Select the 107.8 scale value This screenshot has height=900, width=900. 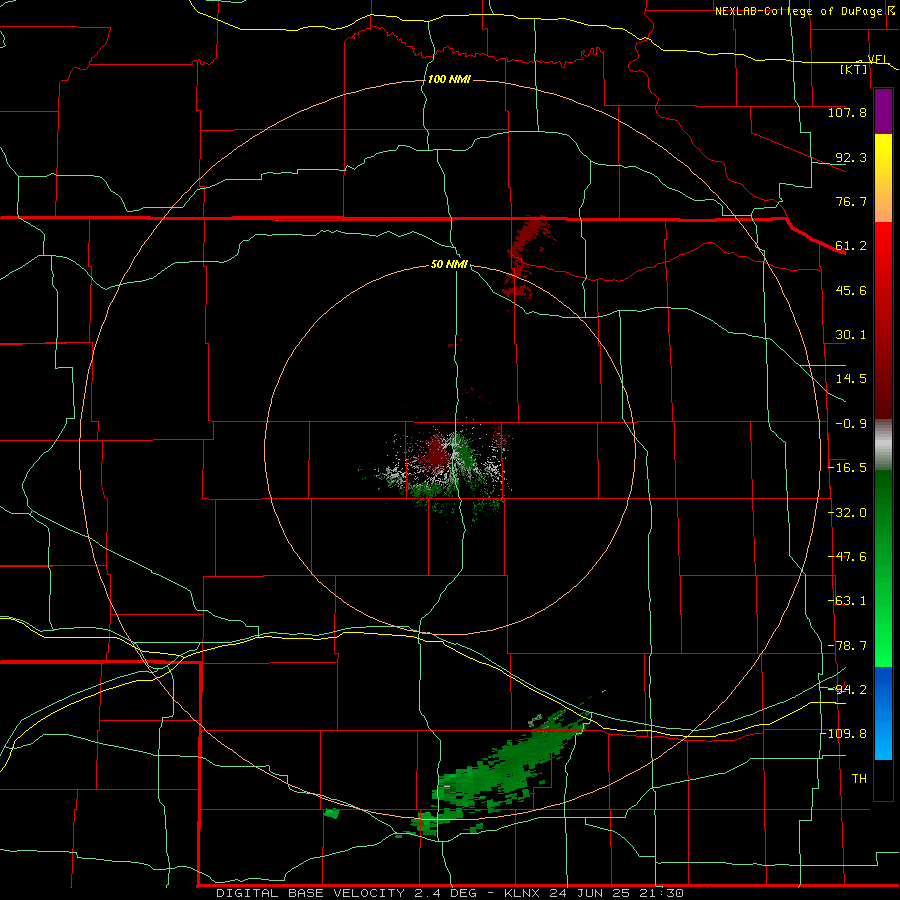tap(847, 112)
